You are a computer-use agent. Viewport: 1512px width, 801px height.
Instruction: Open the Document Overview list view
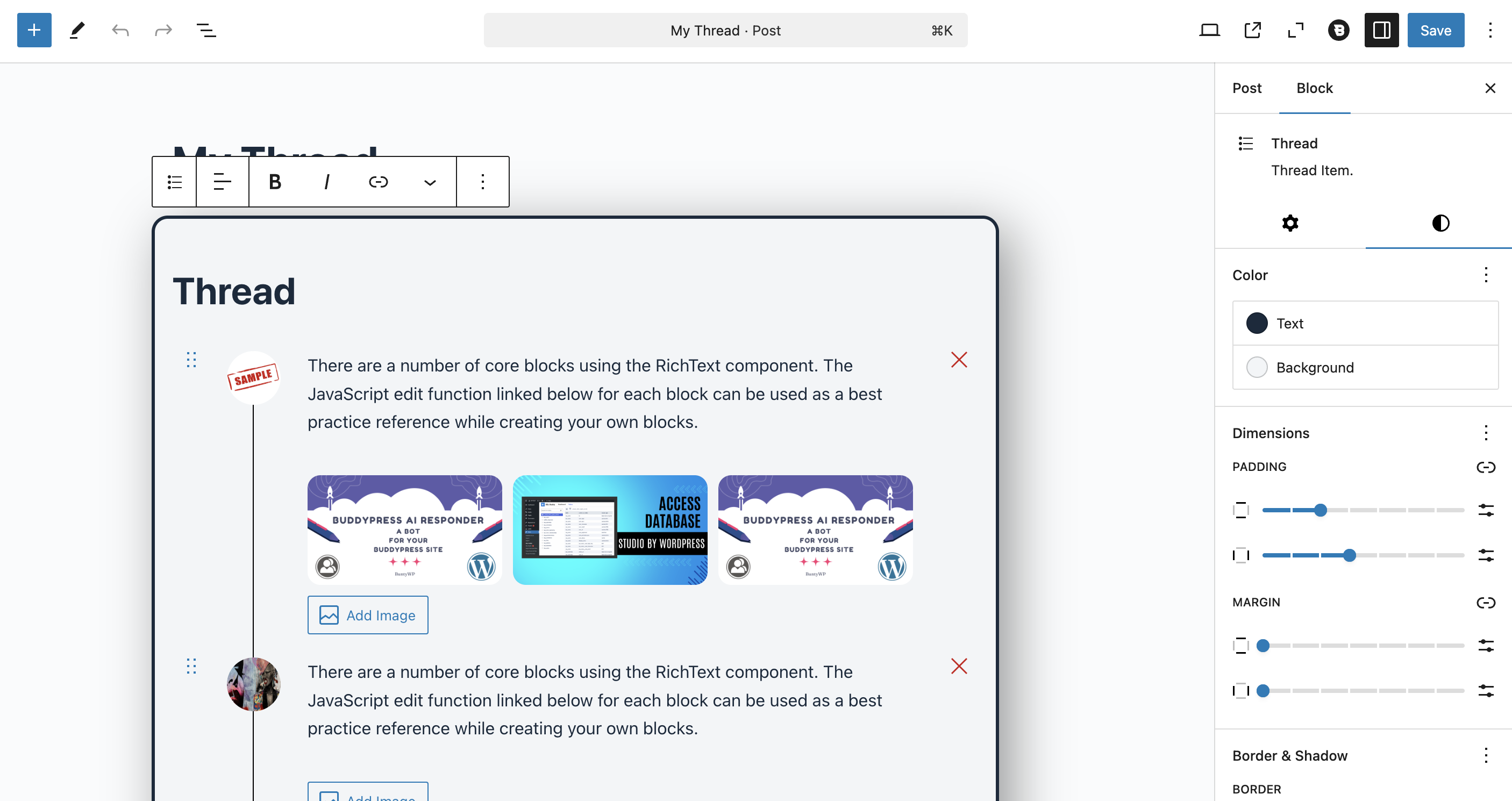(x=206, y=30)
